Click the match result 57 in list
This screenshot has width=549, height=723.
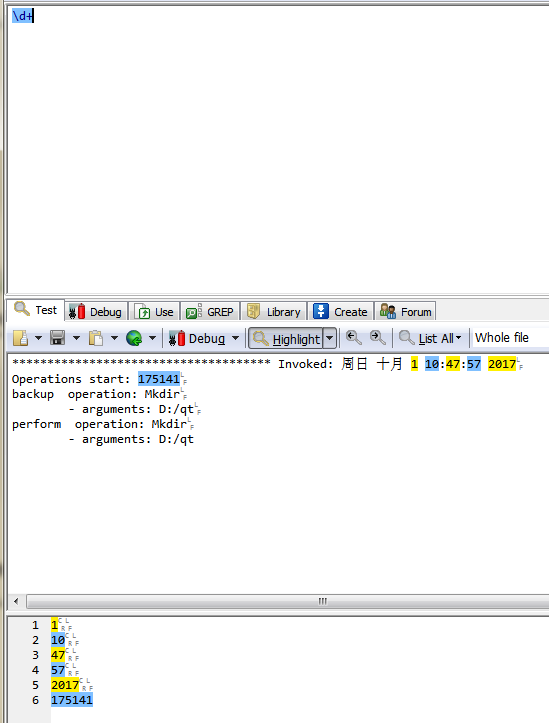pos(58,670)
